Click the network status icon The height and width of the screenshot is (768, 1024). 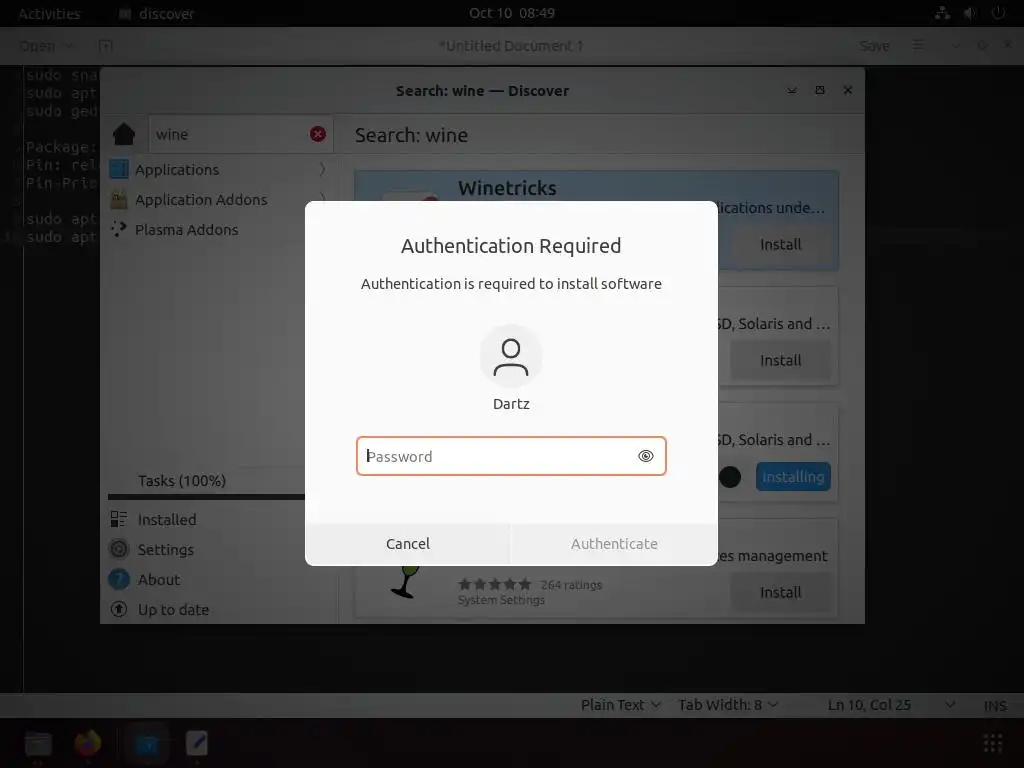pyautogui.click(x=942, y=13)
